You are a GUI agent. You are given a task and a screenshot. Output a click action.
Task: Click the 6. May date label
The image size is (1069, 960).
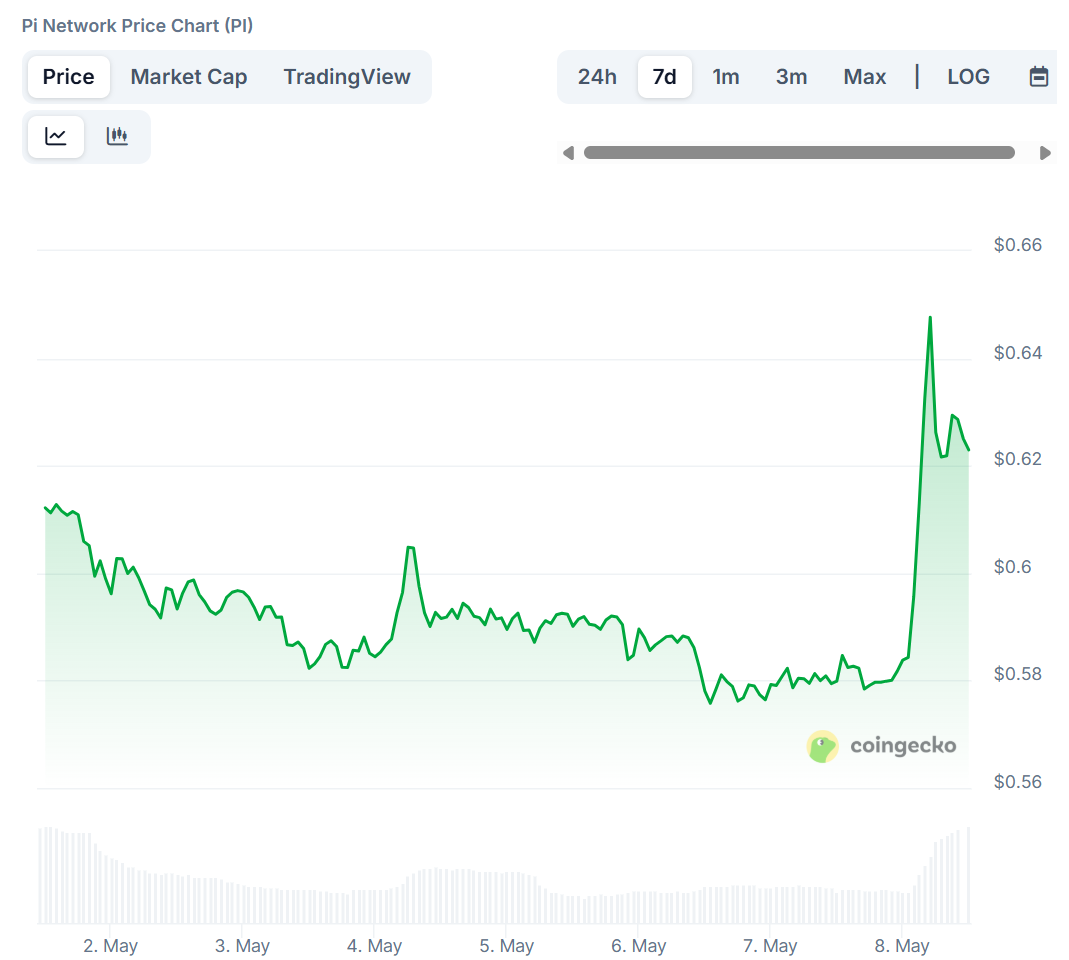click(x=639, y=946)
